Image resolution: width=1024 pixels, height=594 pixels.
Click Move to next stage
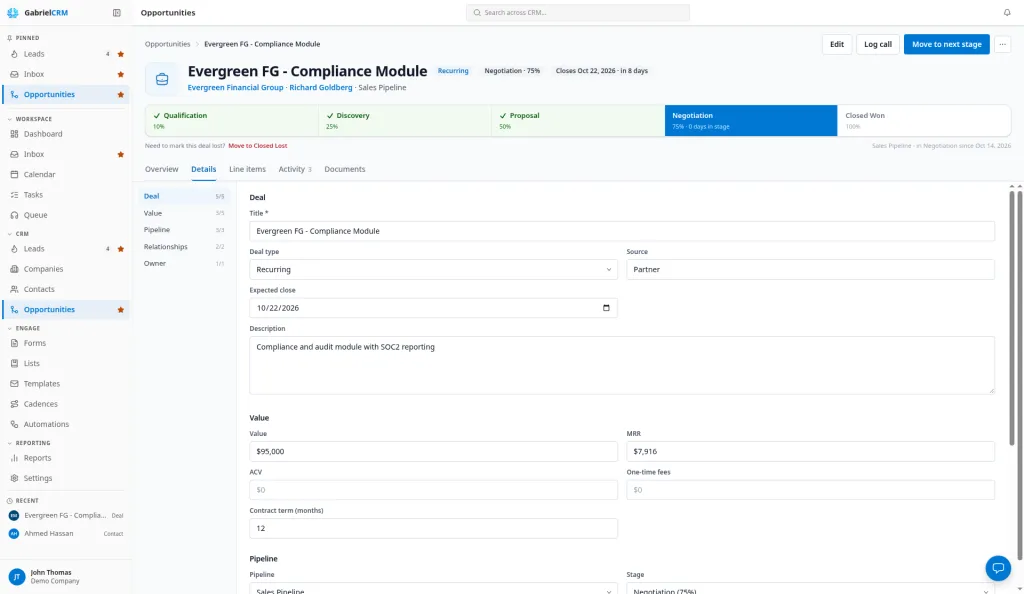946,44
